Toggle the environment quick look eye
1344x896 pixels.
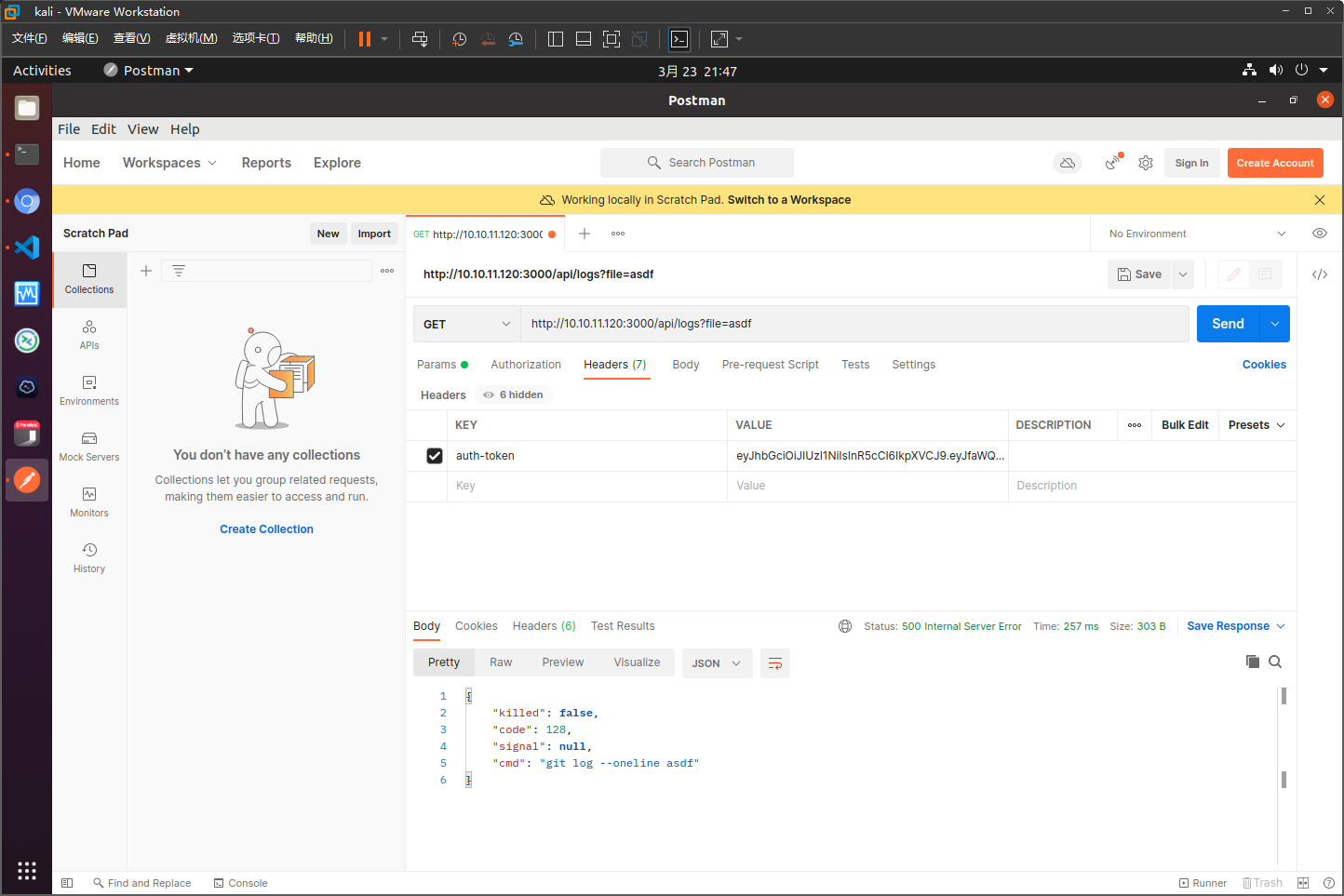point(1320,234)
